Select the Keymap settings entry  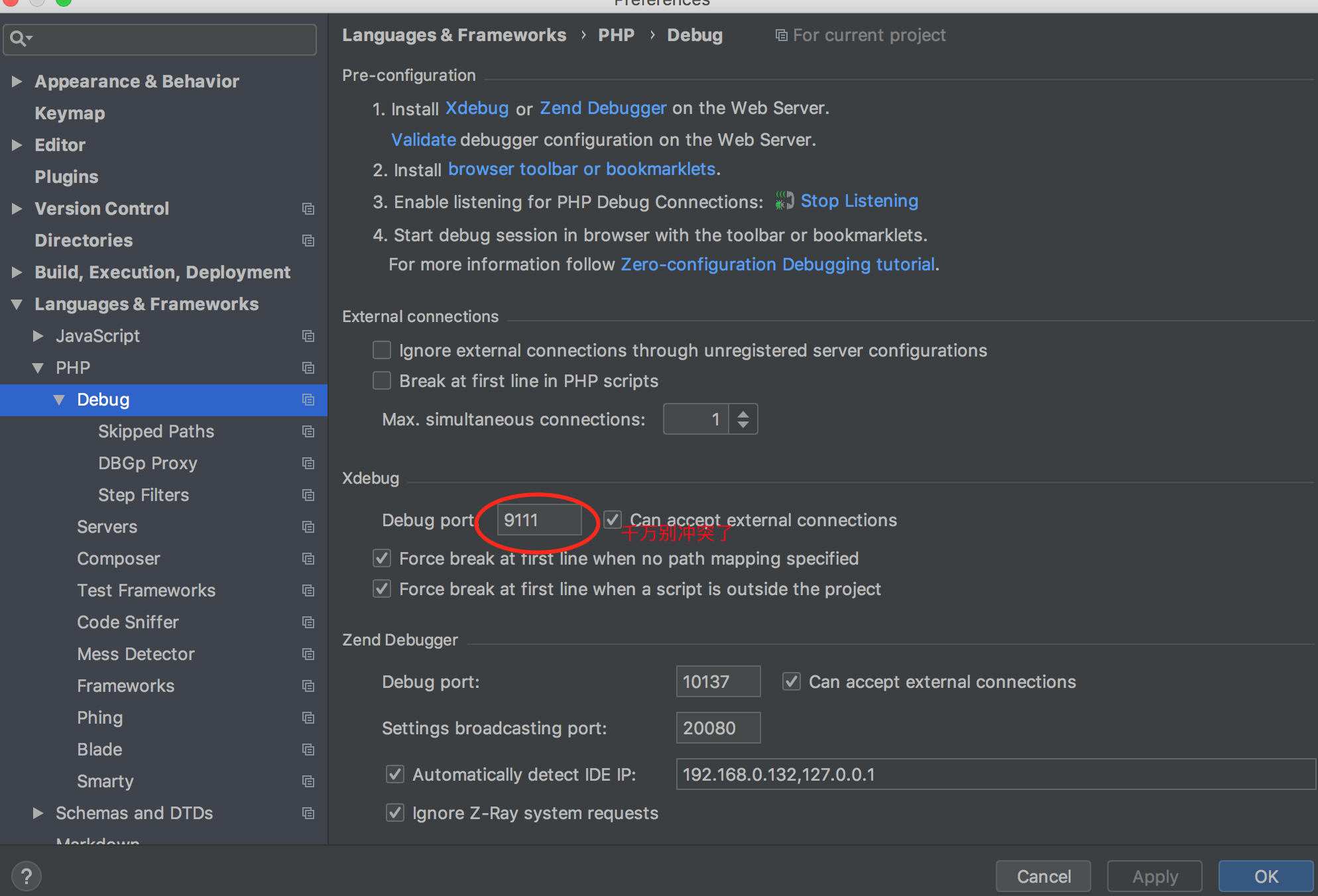point(70,113)
